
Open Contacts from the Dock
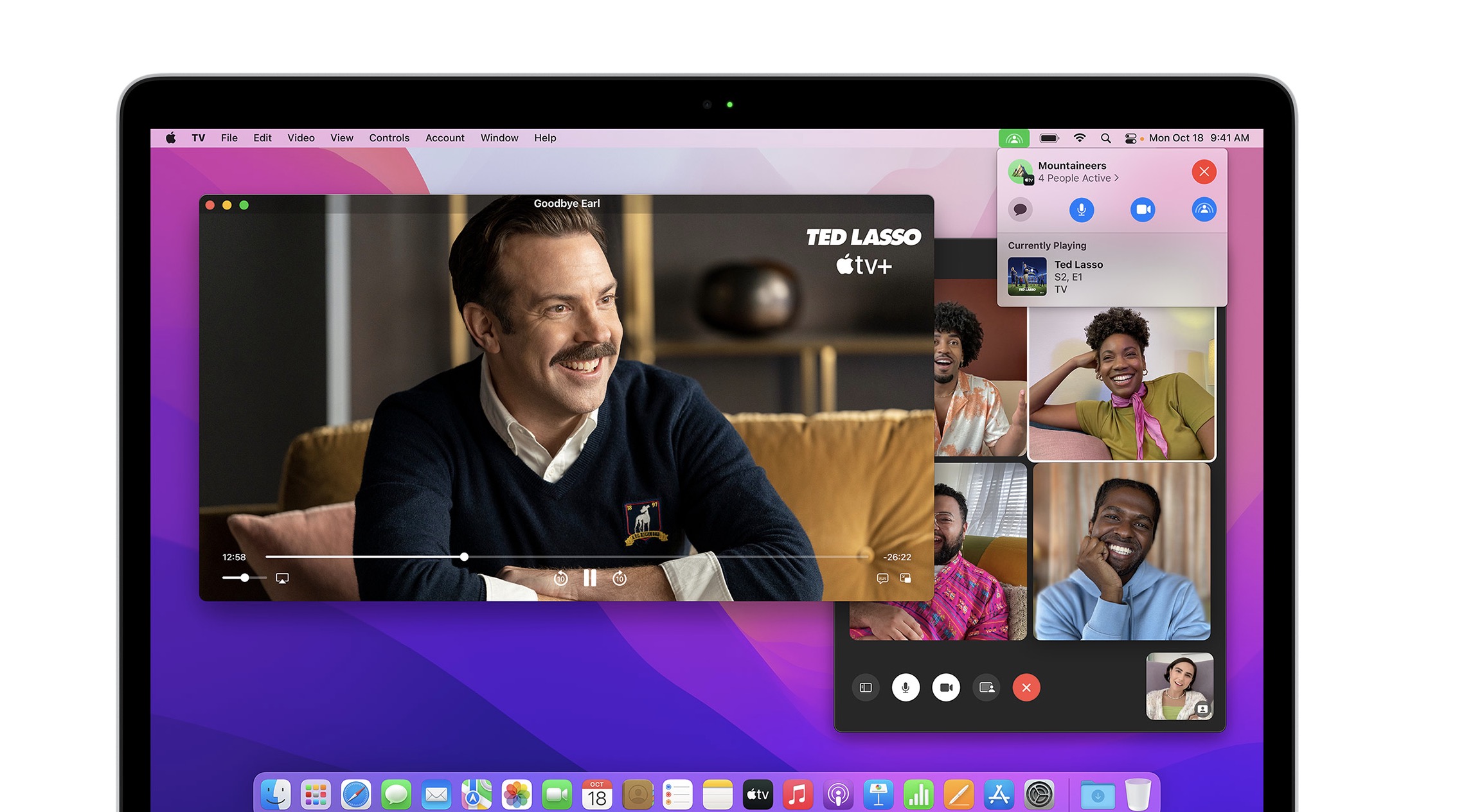point(638,795)
